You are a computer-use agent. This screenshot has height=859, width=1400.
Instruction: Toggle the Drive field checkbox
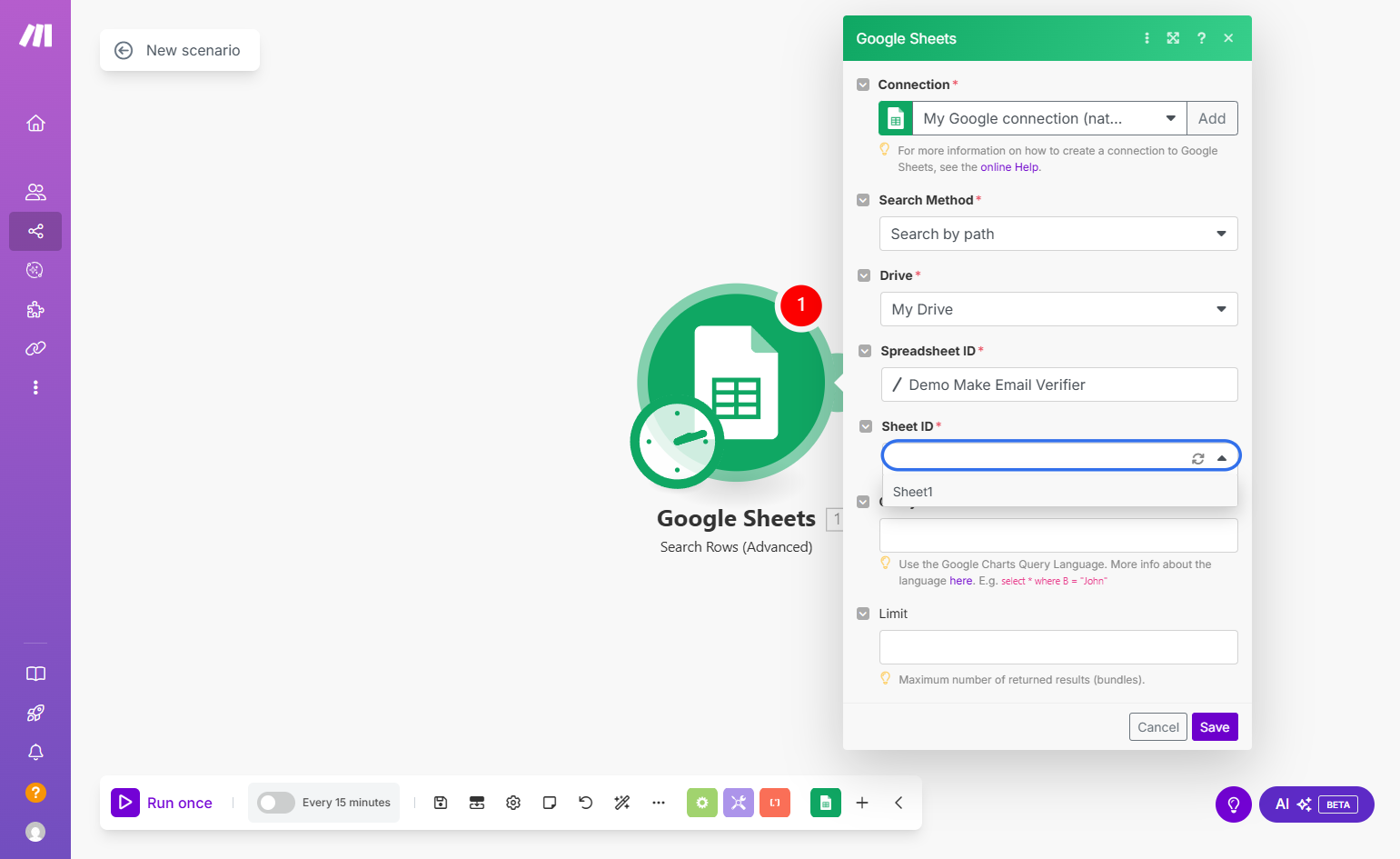click(x=864, y=275)
